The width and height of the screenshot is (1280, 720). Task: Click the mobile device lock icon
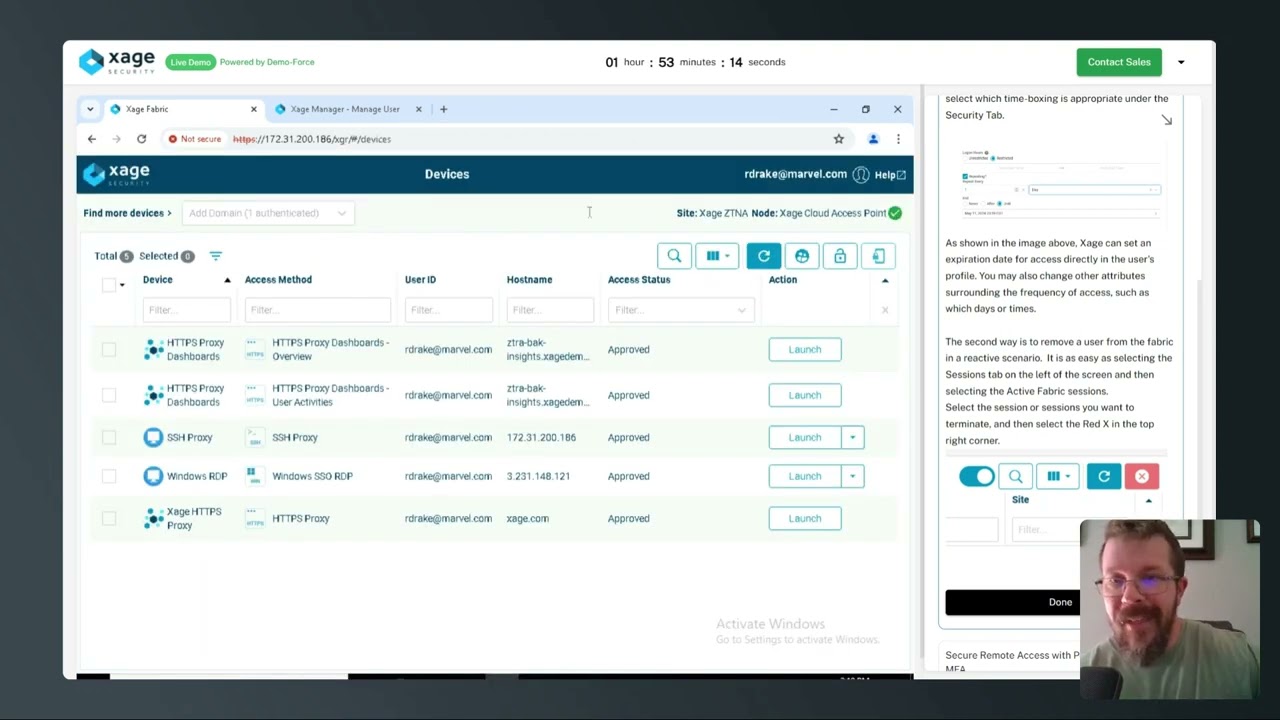click(878, 256)
